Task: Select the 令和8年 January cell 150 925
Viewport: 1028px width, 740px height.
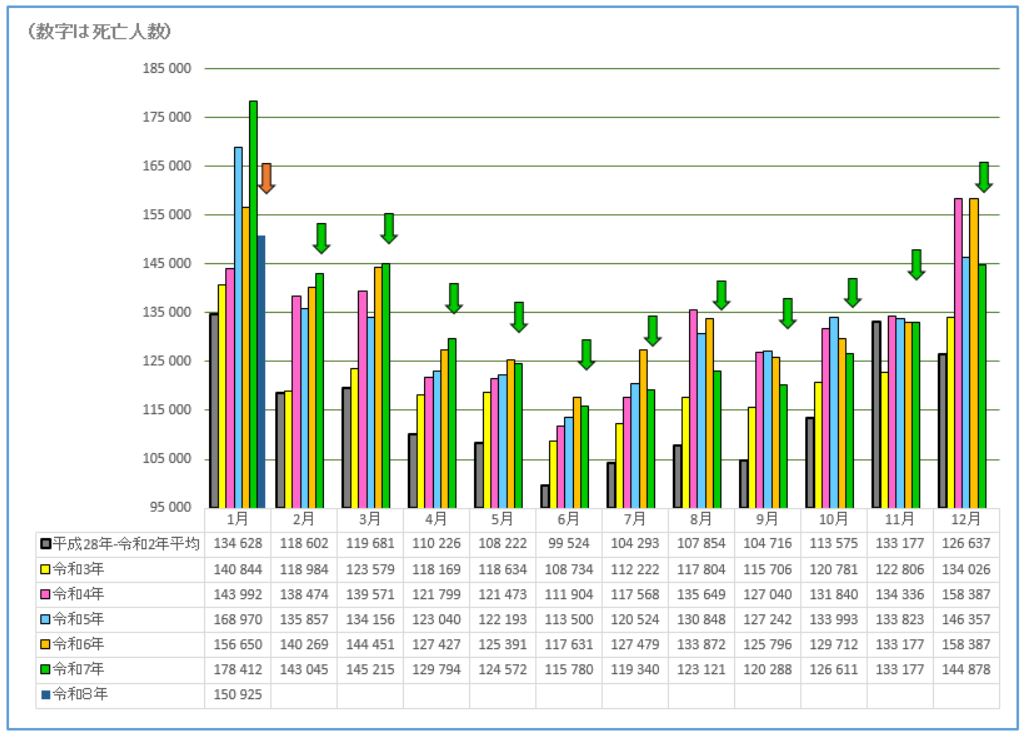Action: click(237, 695)
